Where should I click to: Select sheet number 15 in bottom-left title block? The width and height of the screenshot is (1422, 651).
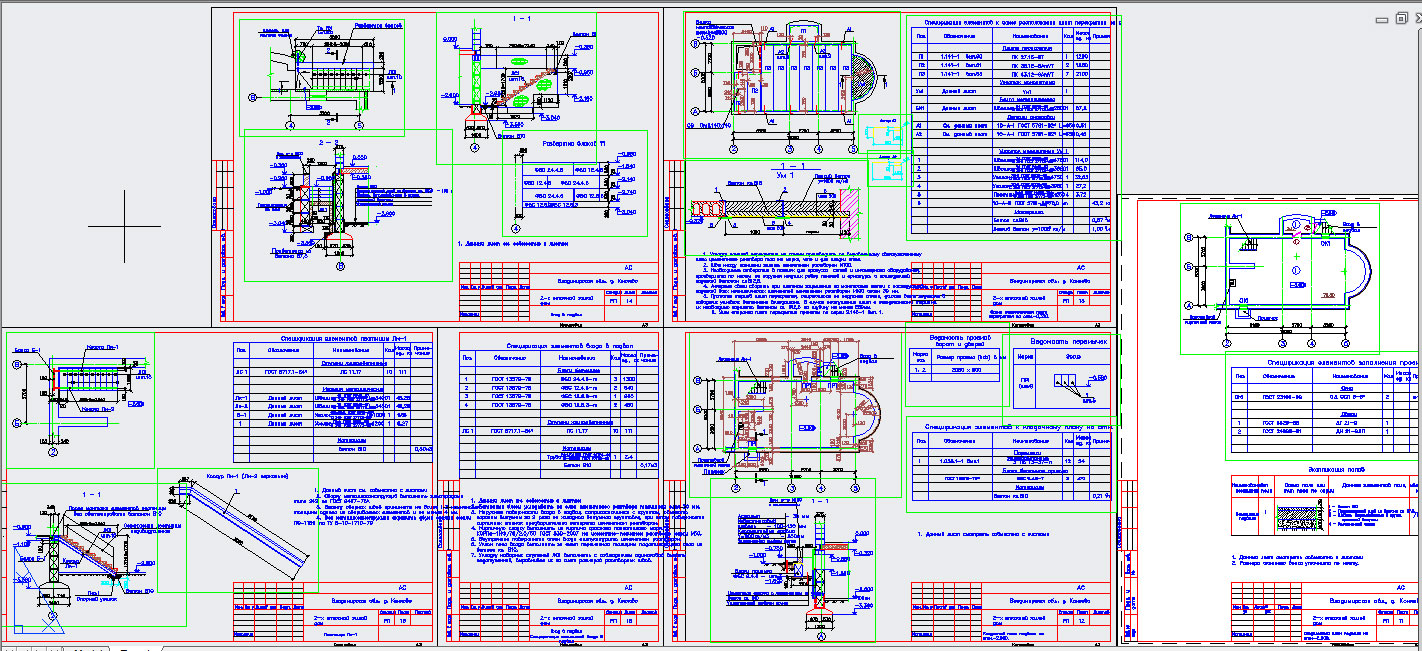pos(404,621)
